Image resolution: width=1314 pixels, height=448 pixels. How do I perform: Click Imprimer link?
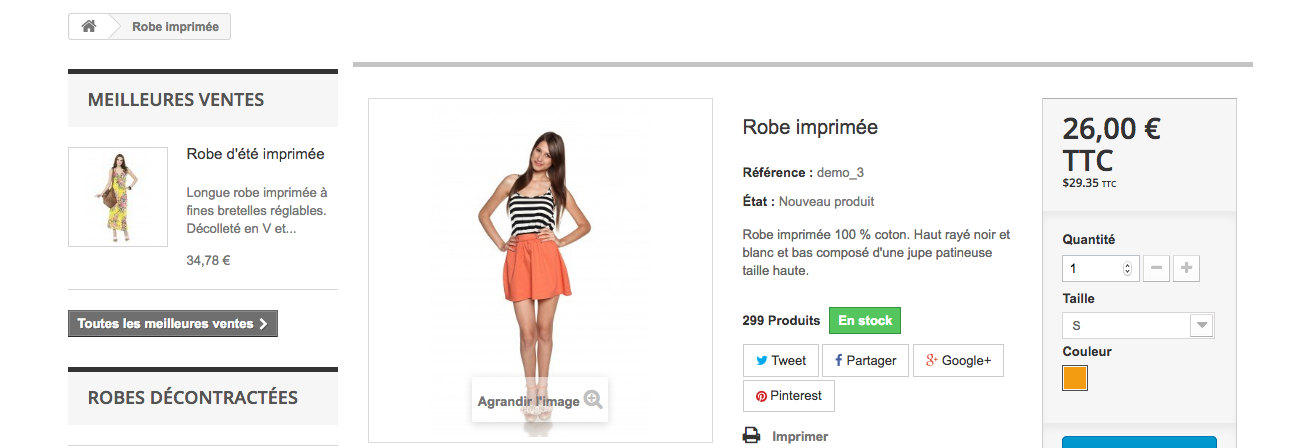point(800,437)
